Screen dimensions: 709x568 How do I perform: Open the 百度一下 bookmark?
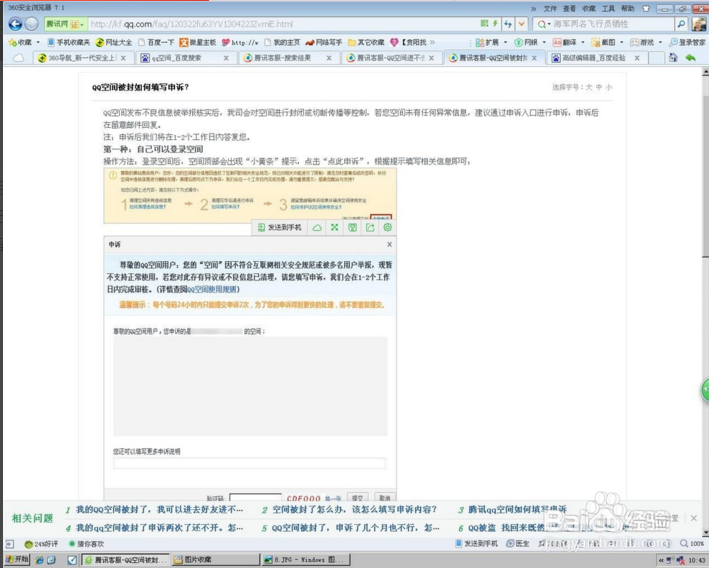coord(156,42)
